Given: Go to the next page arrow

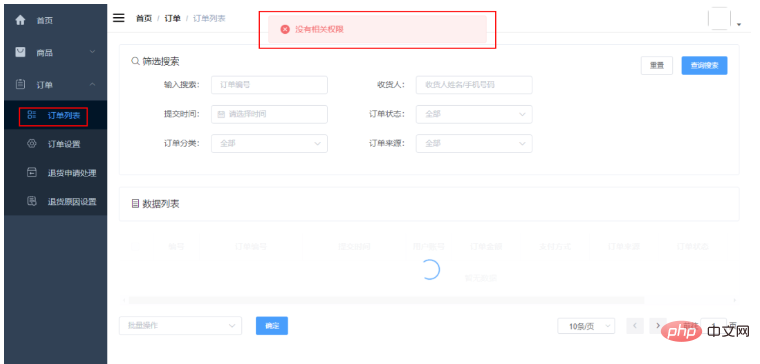Looking at the screenshot, I should tap(658, 326).
